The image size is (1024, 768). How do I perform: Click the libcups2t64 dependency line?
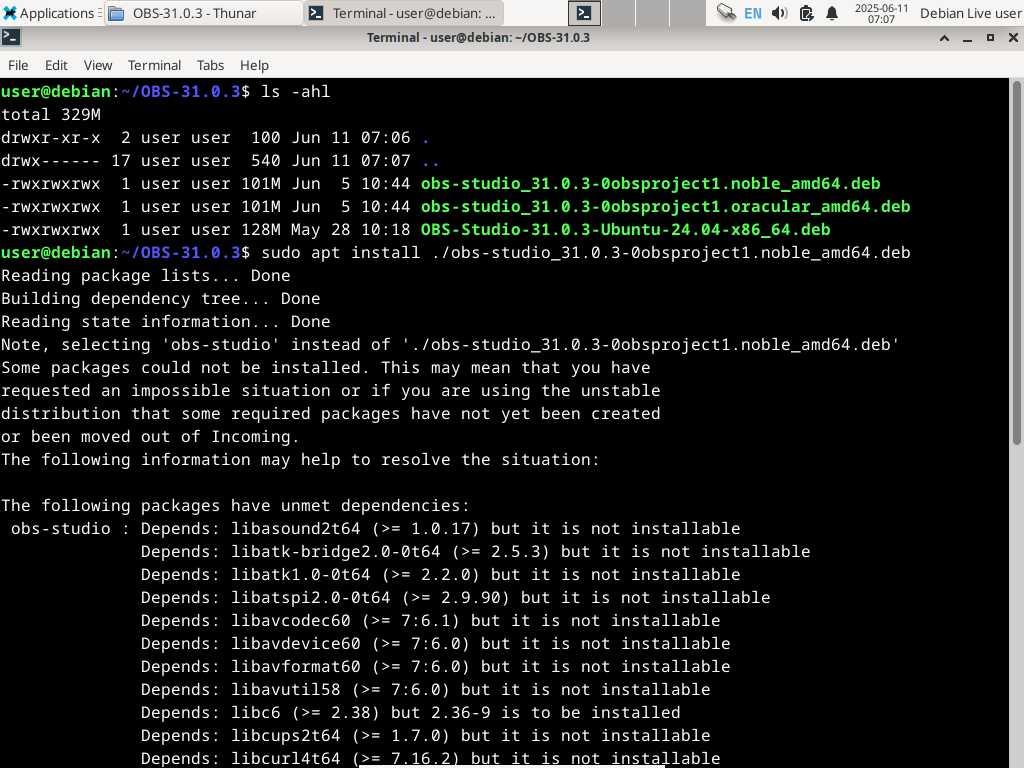coord(426,735)
